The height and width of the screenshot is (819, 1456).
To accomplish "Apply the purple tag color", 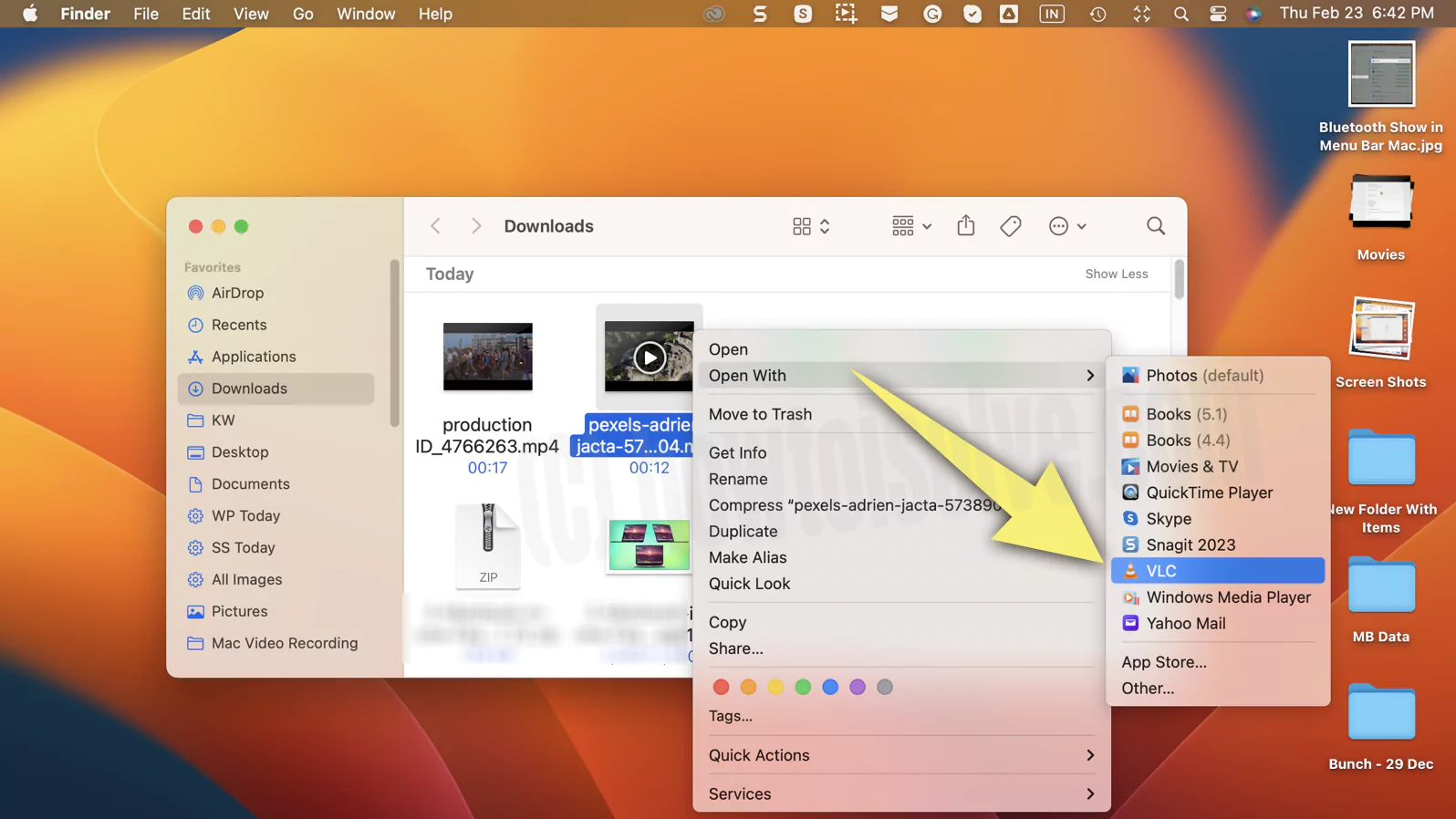I will [858, 688].
